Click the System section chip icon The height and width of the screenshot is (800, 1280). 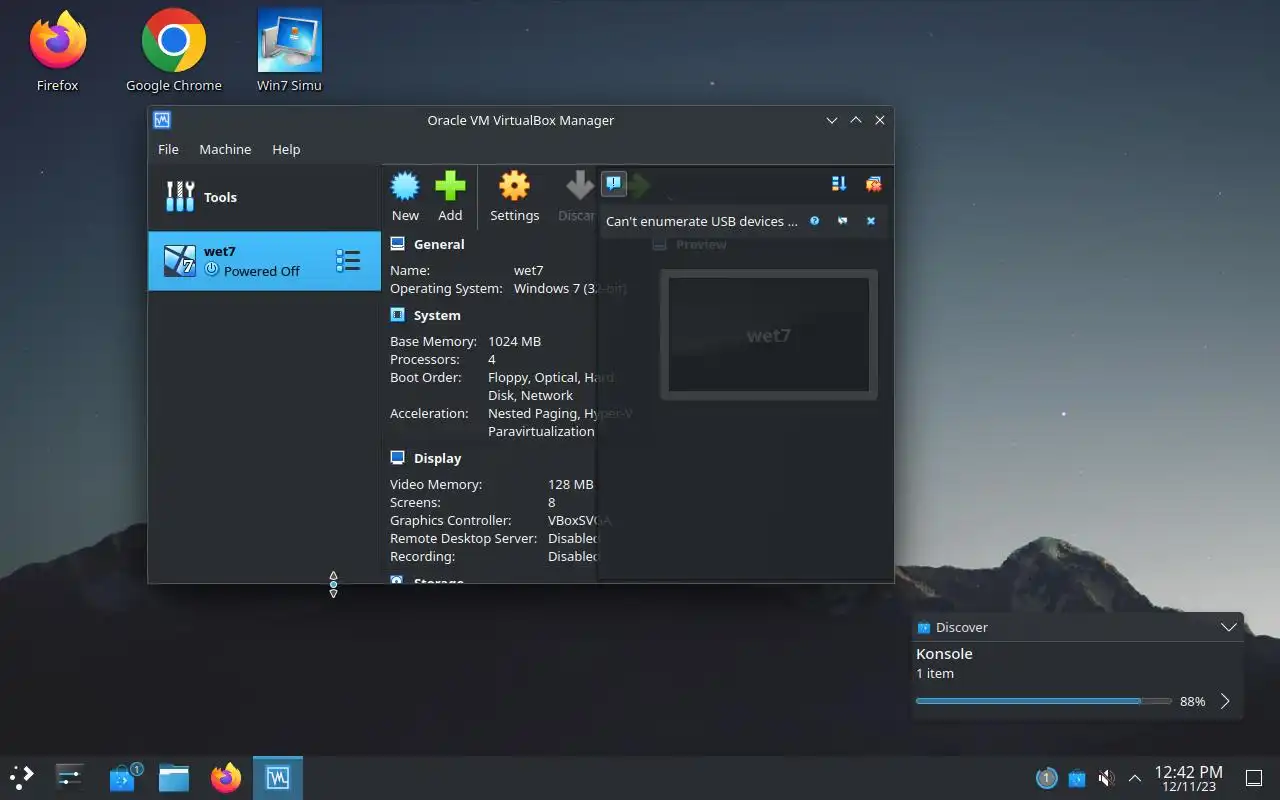(x=397, y=315)
